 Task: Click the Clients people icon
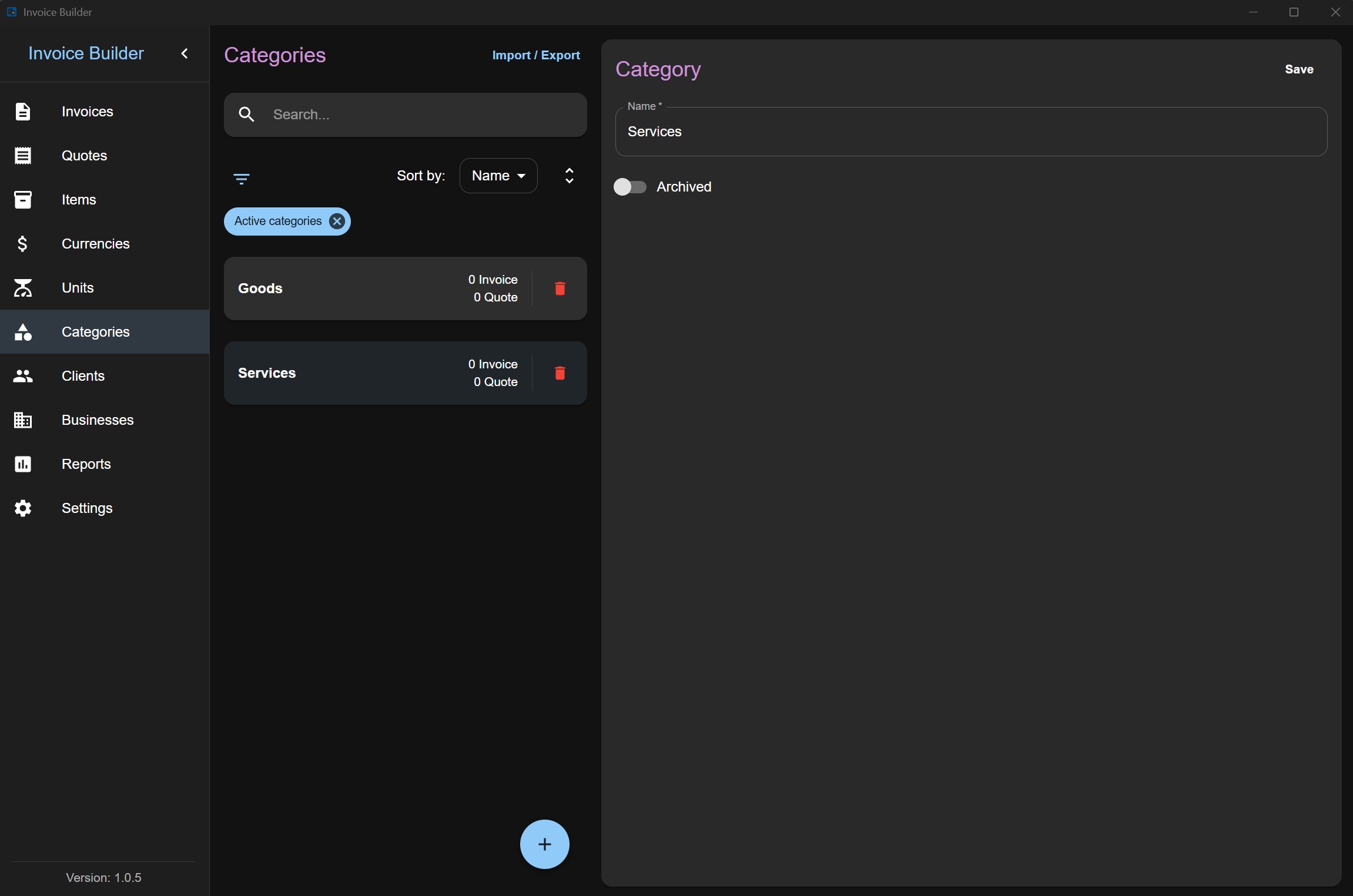tap(22, 375)
